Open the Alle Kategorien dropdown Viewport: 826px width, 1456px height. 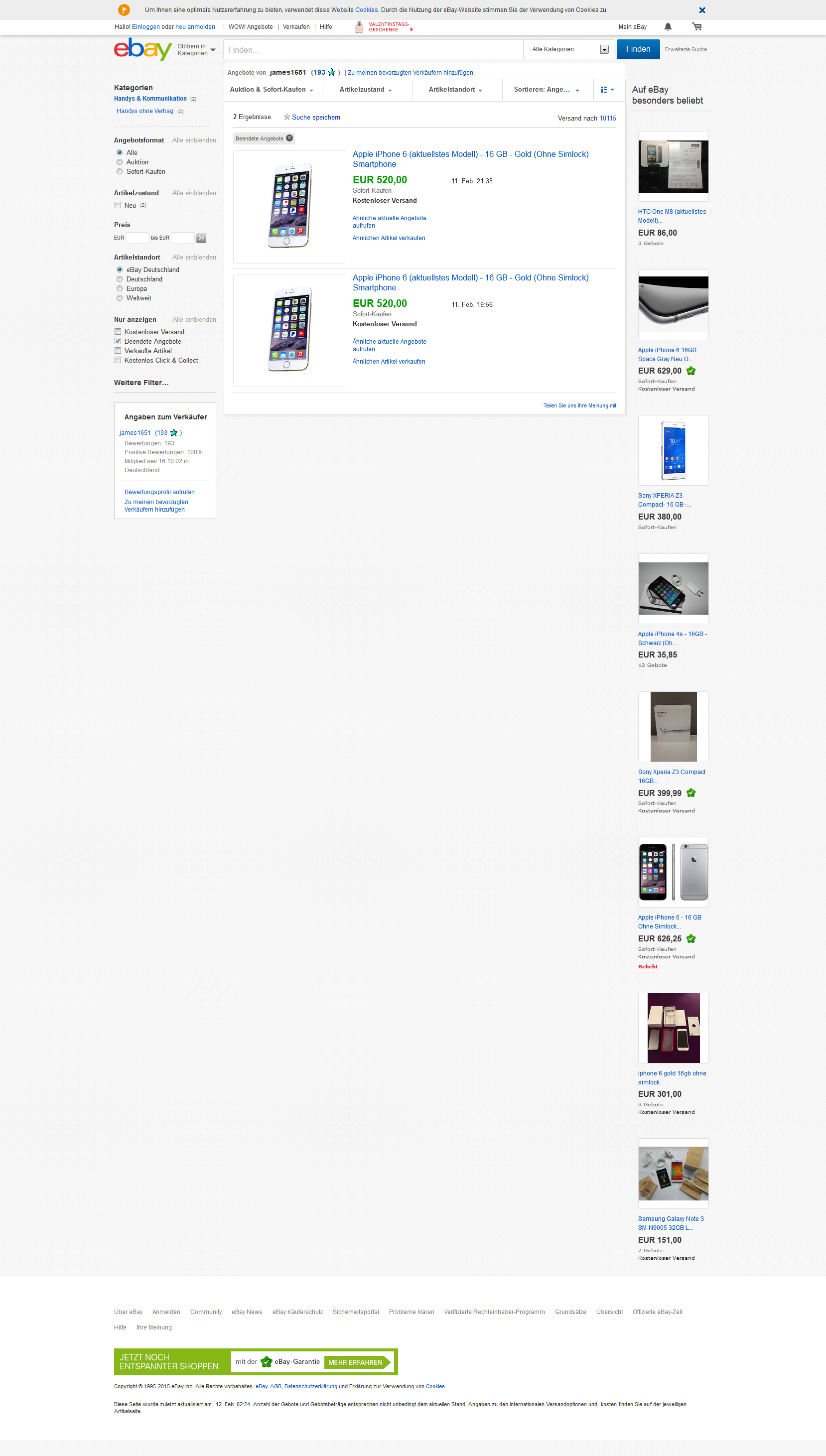pyautogui.click(x=569, y=49)
